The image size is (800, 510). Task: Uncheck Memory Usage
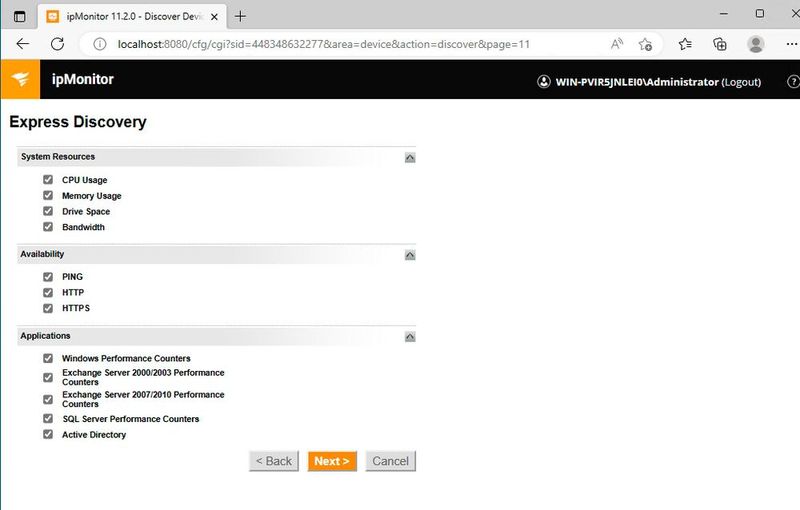(x=48, y=195)
